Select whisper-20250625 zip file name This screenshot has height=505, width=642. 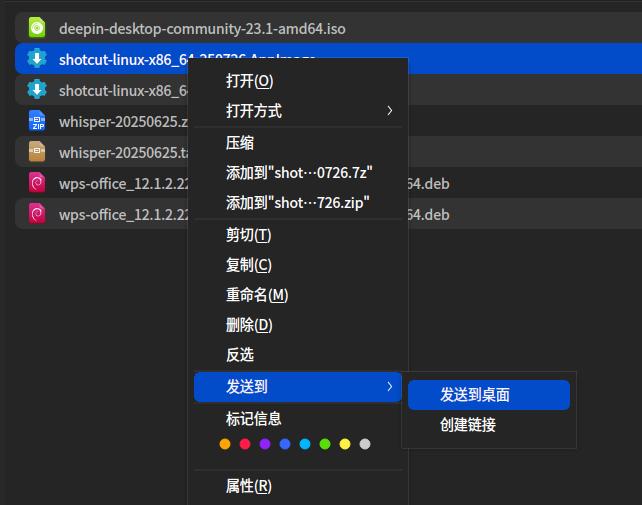[x=123, y=122]
